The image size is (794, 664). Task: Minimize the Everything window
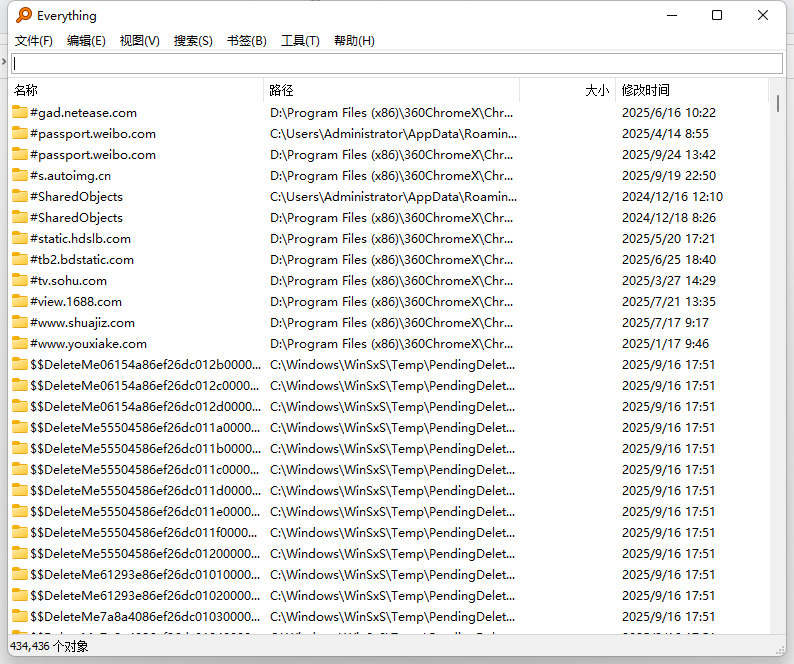[672, 15]
